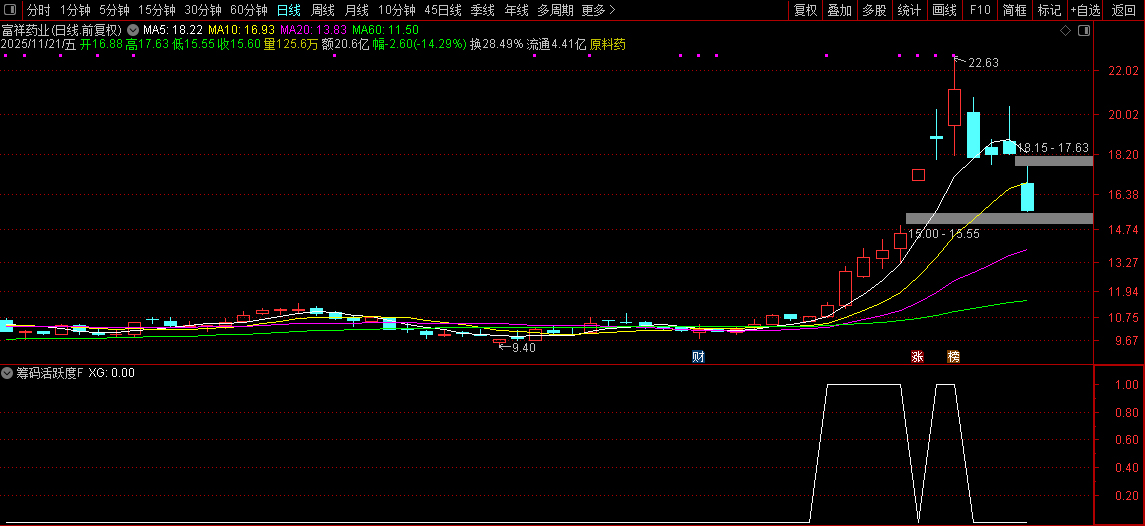
Task: Open the 原料药 sector link
Action: pos(608,45)
